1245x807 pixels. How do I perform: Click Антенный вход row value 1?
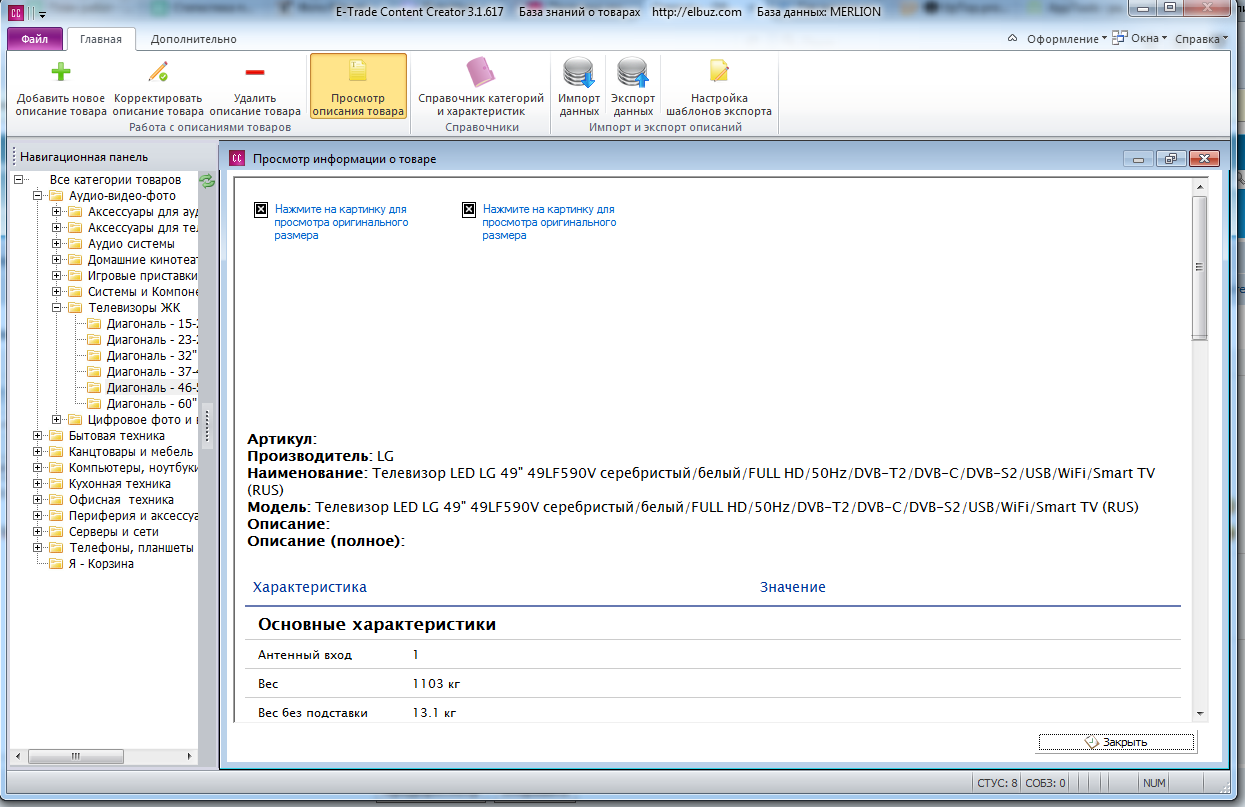click(416, 655)
